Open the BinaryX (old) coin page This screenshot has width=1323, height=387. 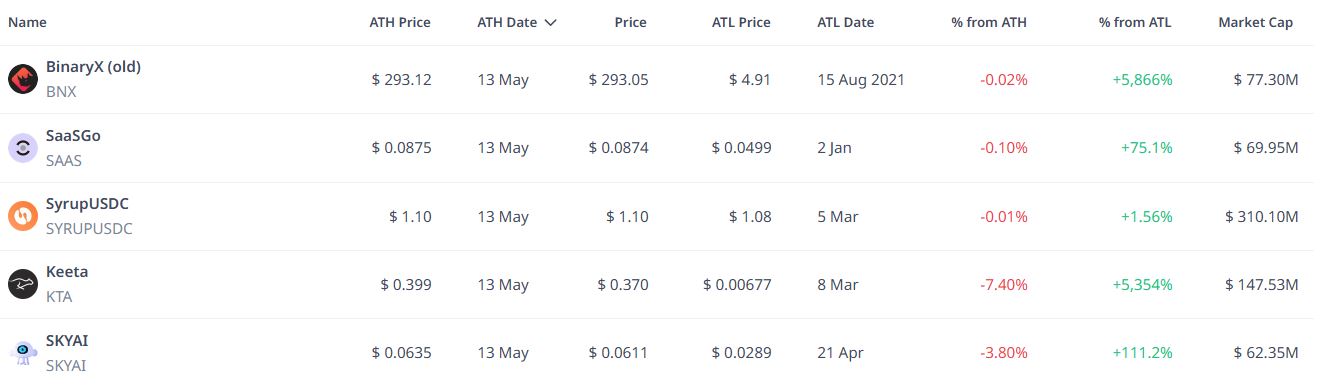tap(93, 68)
